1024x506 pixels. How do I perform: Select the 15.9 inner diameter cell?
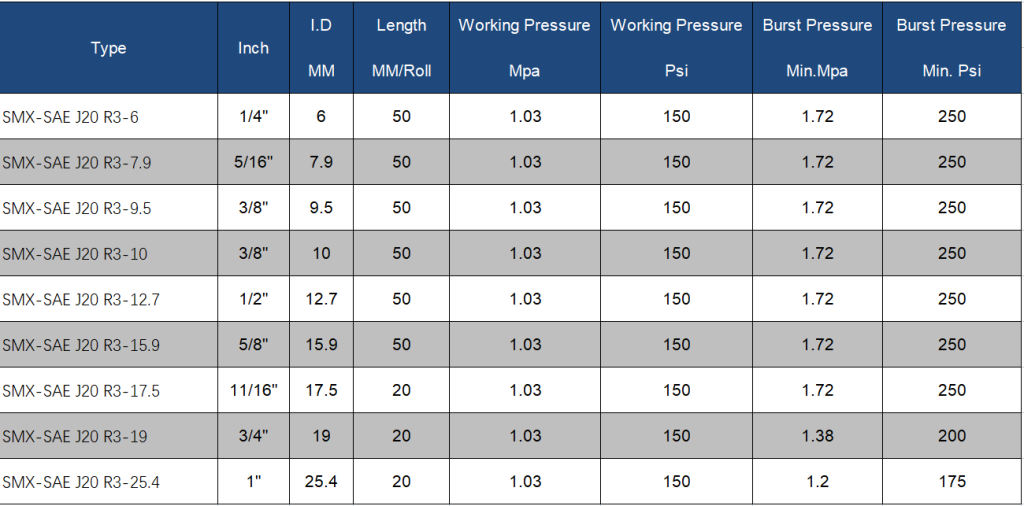(321, 345)
